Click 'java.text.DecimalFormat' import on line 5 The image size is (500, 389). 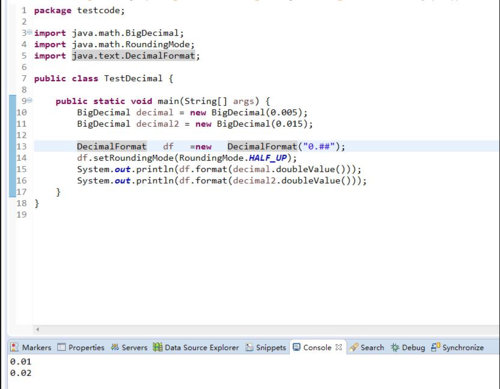coord(134,56)
